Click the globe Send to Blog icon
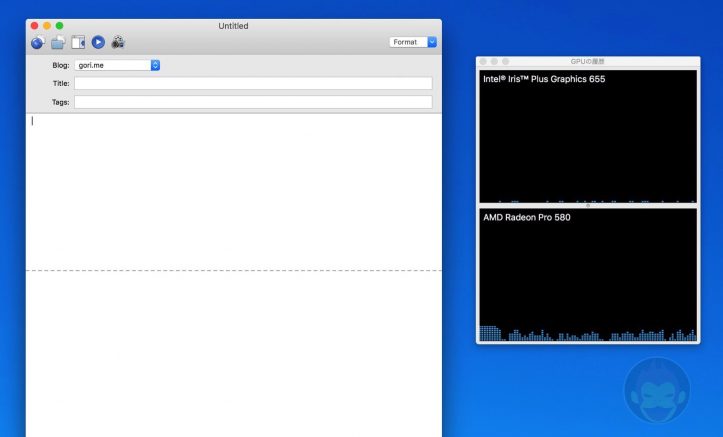 point(38,42)
